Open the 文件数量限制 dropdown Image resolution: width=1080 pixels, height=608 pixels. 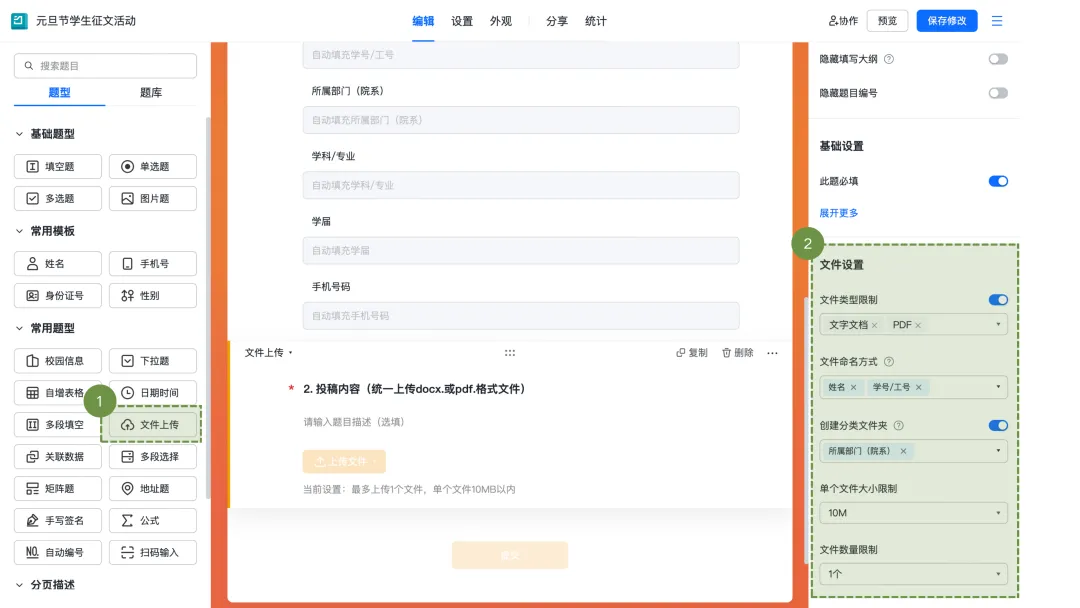pyautogui.click(x=913, y=574)
